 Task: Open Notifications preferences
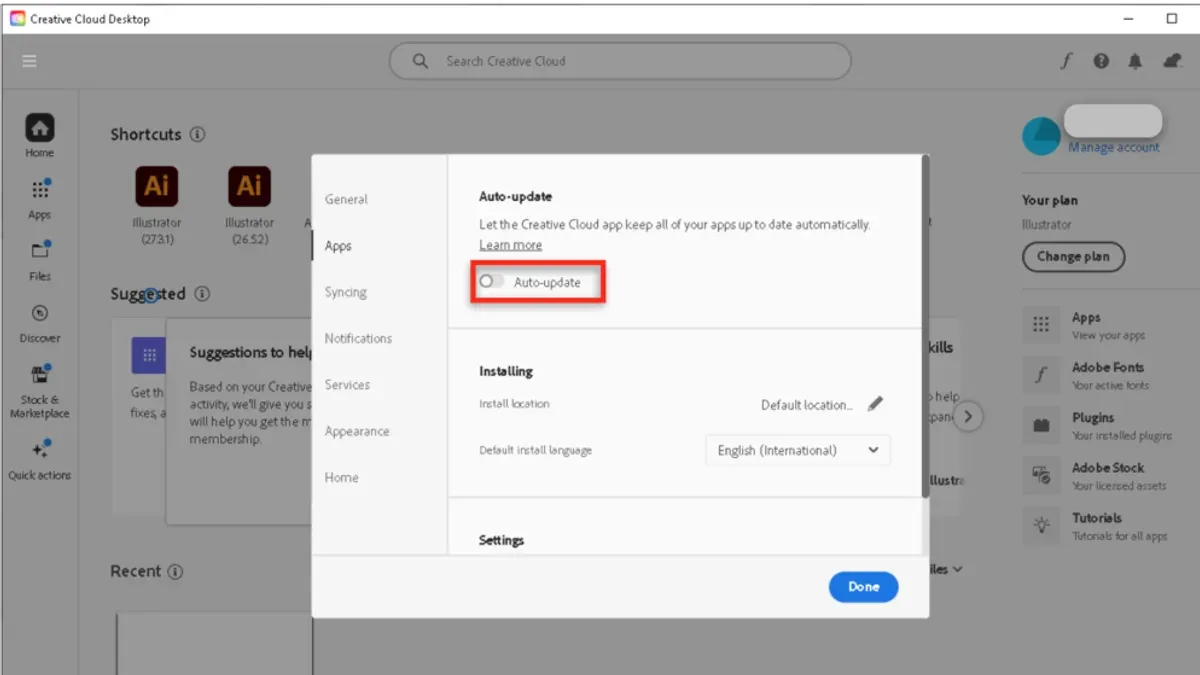(358, 338)
